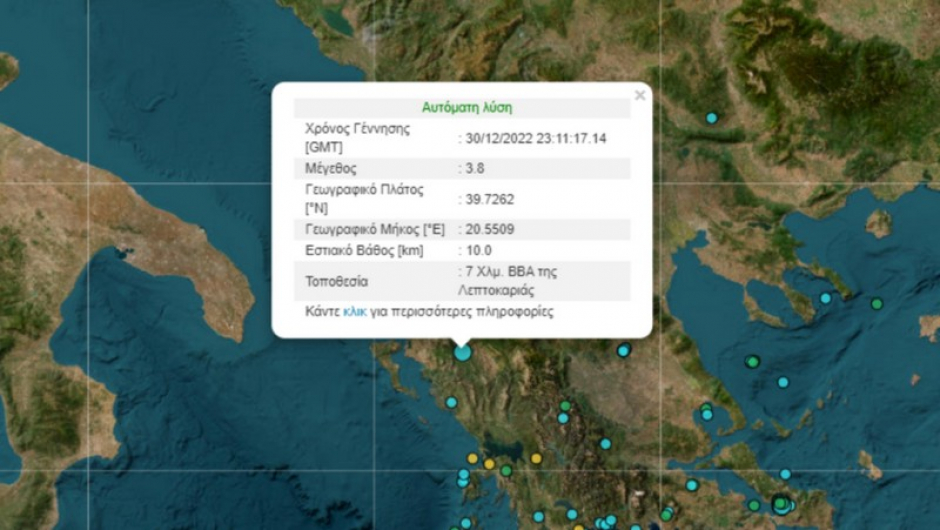Select the large cyan epicenter marker below the popup
The height and width of the screenshot is (530, 940).
point(462,353)
